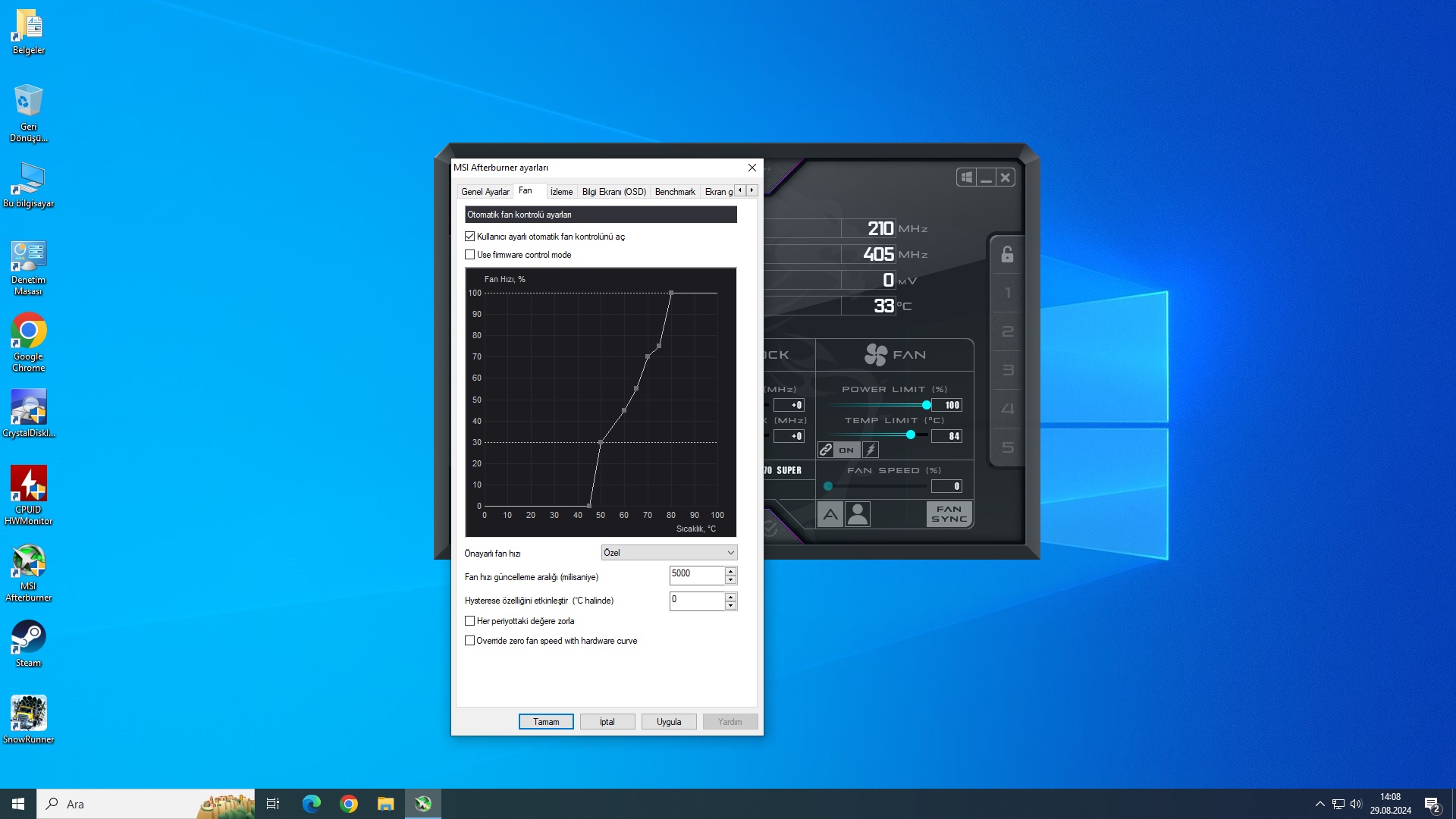Viewport: 1456px width, 819px height.
Task: Show hidden system tray icons chevron
Action: (x=1319, y=804)
